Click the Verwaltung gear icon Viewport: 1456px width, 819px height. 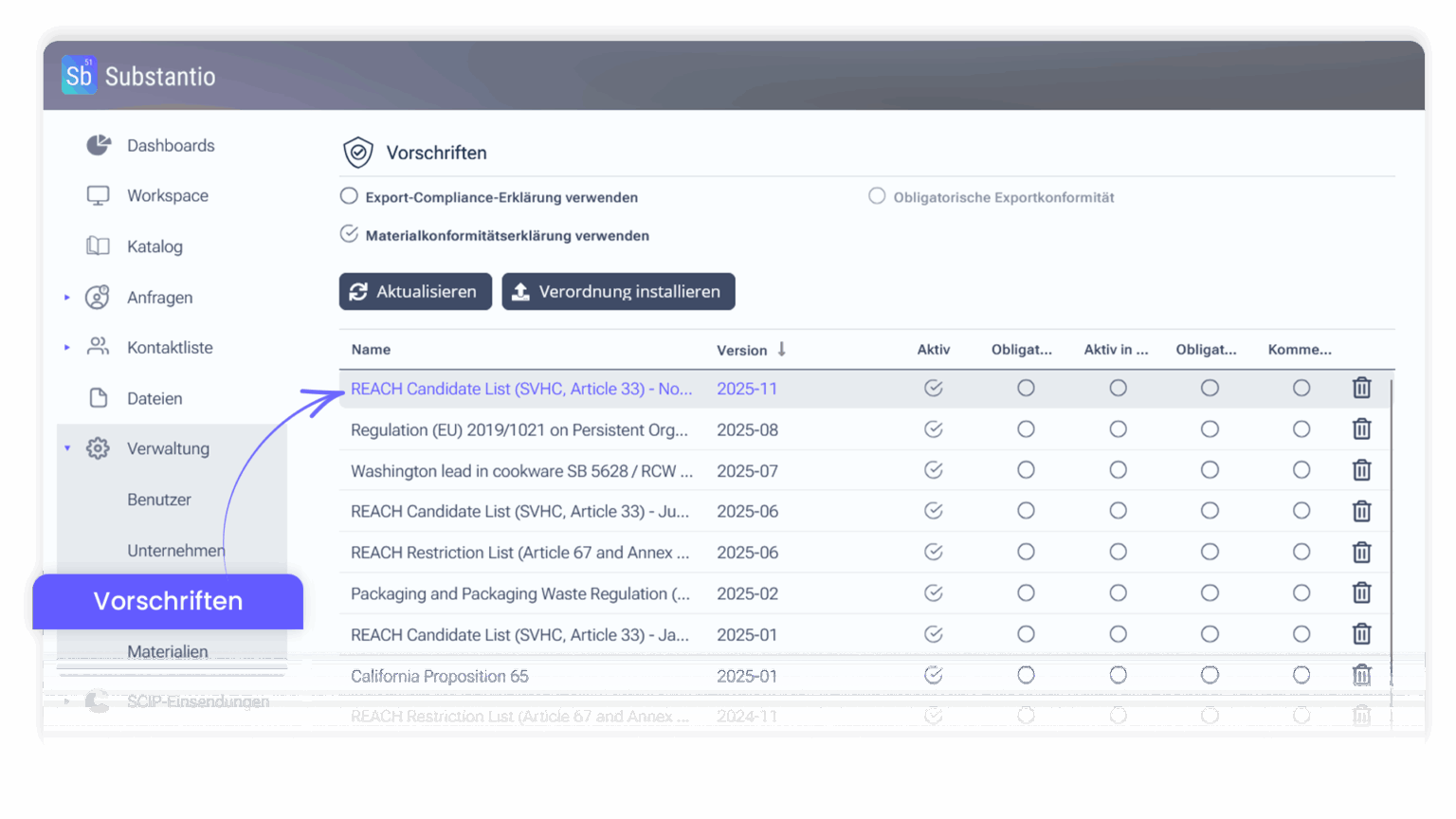pos(98,448)
